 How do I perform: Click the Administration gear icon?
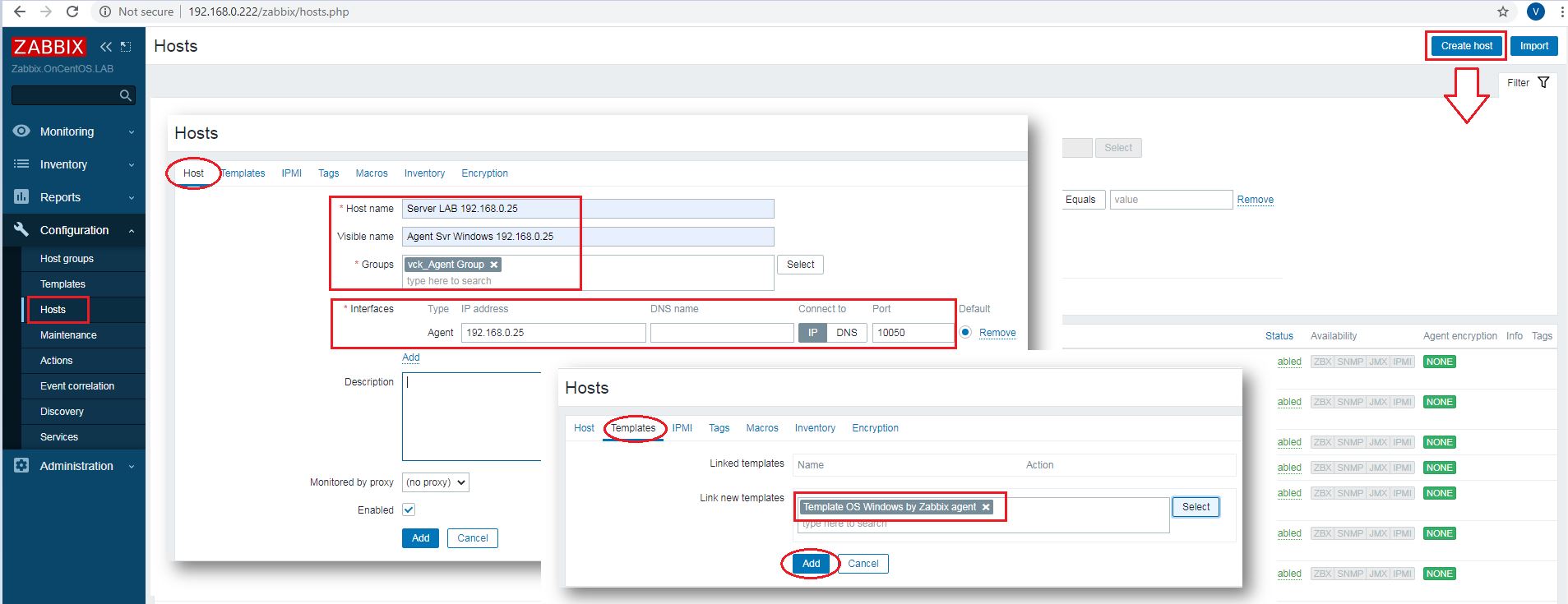pyautogui.click(x=21, y=466)
